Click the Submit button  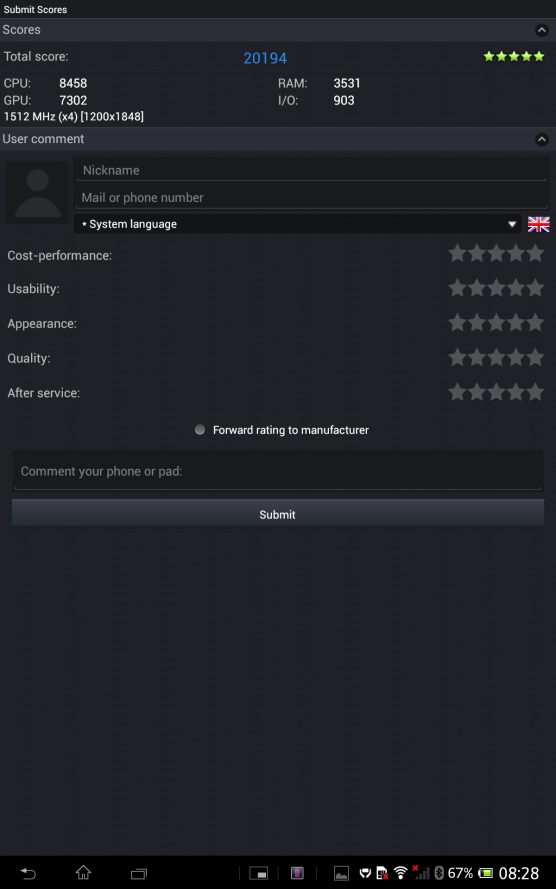pyautogui.click(x=278, y=514)
